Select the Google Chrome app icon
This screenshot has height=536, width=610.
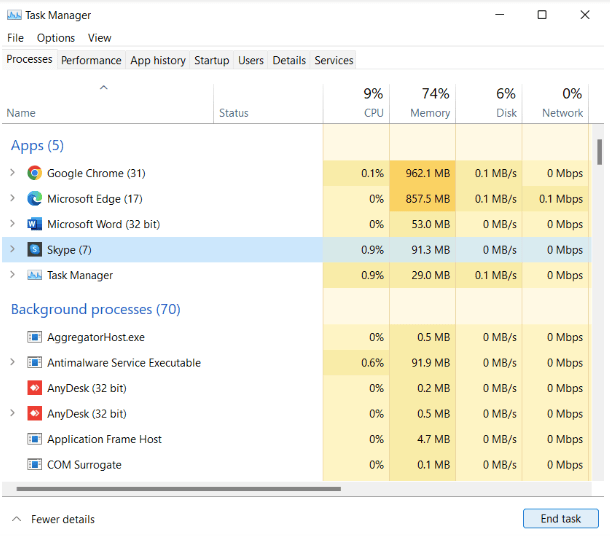point(35,173)
